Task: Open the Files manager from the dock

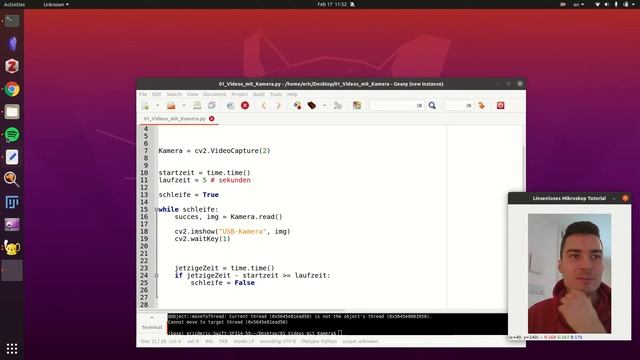Action: 12,112
